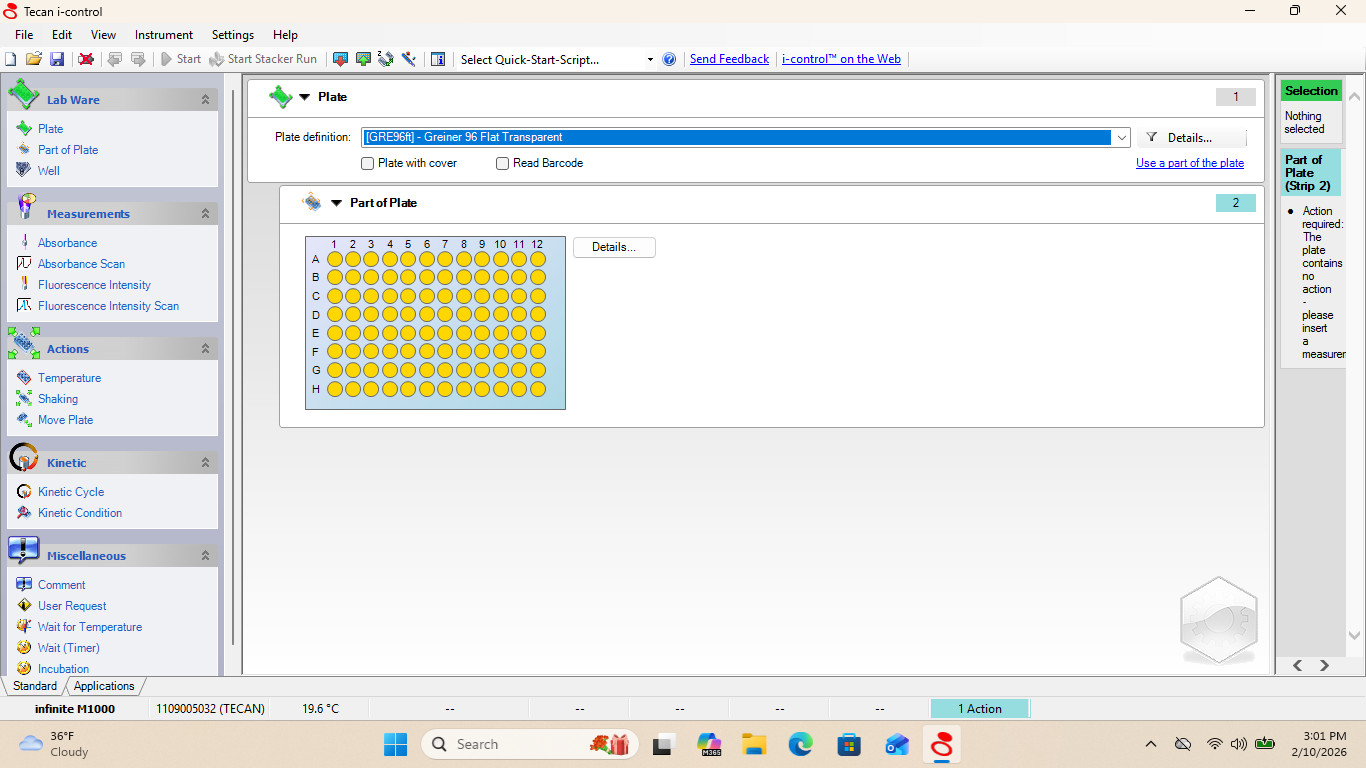Viewport: 1366px width, 768px height.
Task: Select Plate in the Lab Ware sidebar list
Action: pyautogui.click(x=50, y=129)
